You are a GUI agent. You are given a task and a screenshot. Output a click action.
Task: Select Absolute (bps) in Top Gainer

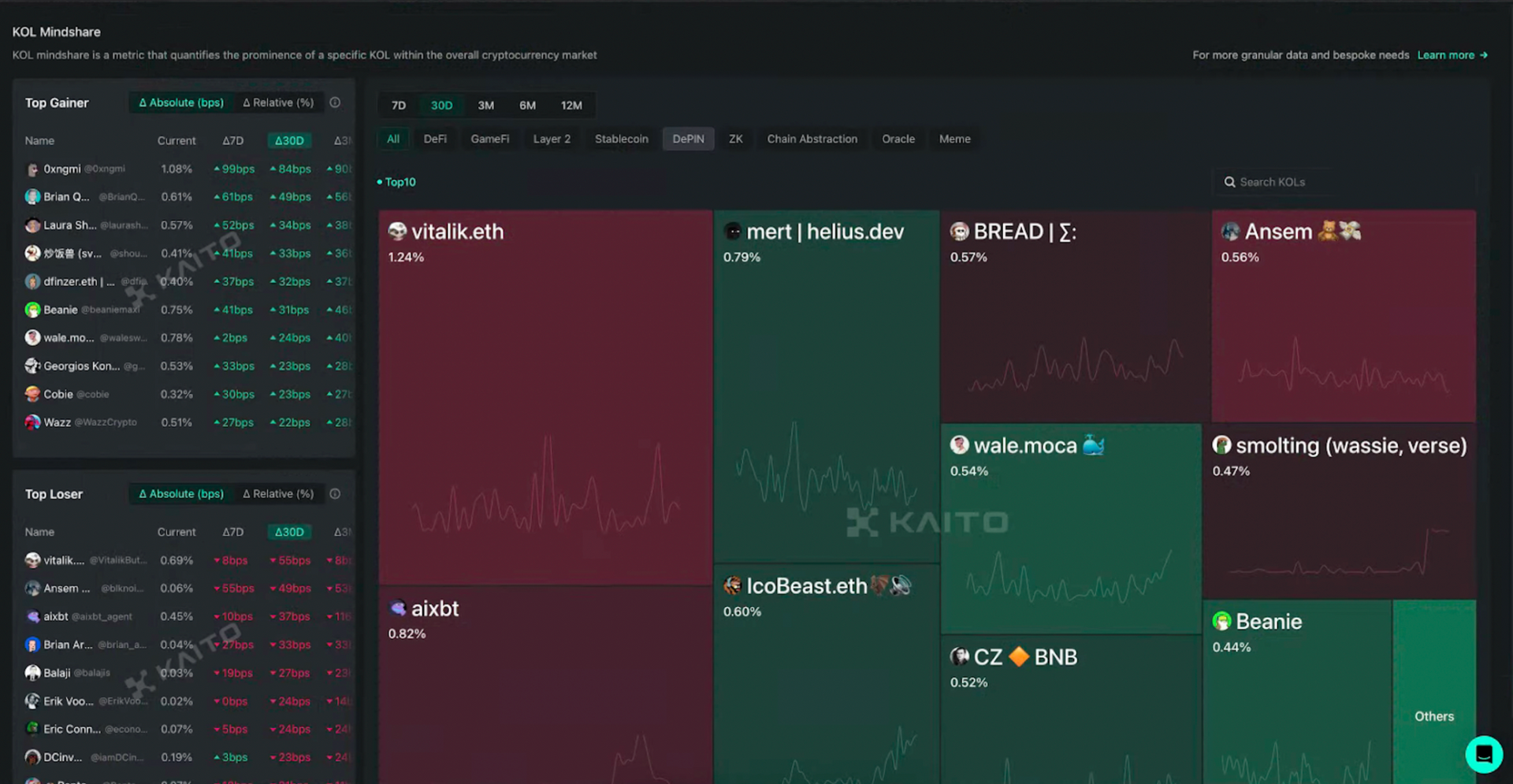click(181, 102)
